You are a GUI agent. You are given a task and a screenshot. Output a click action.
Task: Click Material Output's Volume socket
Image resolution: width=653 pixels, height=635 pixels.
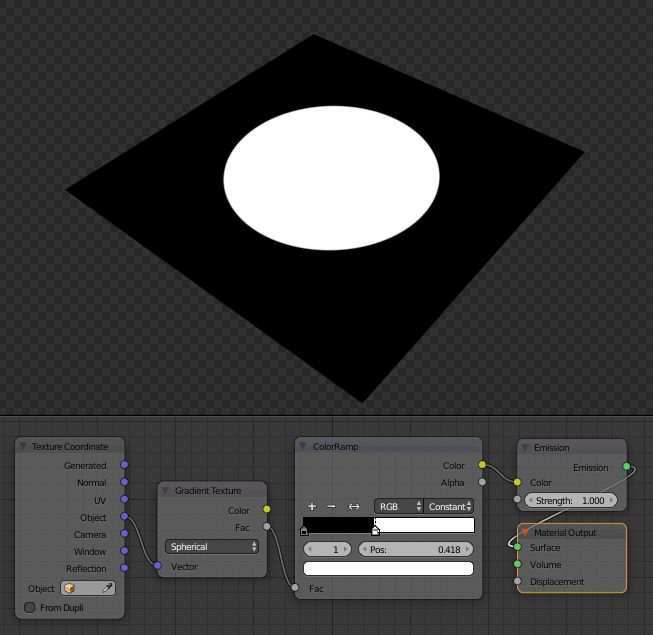517,564
